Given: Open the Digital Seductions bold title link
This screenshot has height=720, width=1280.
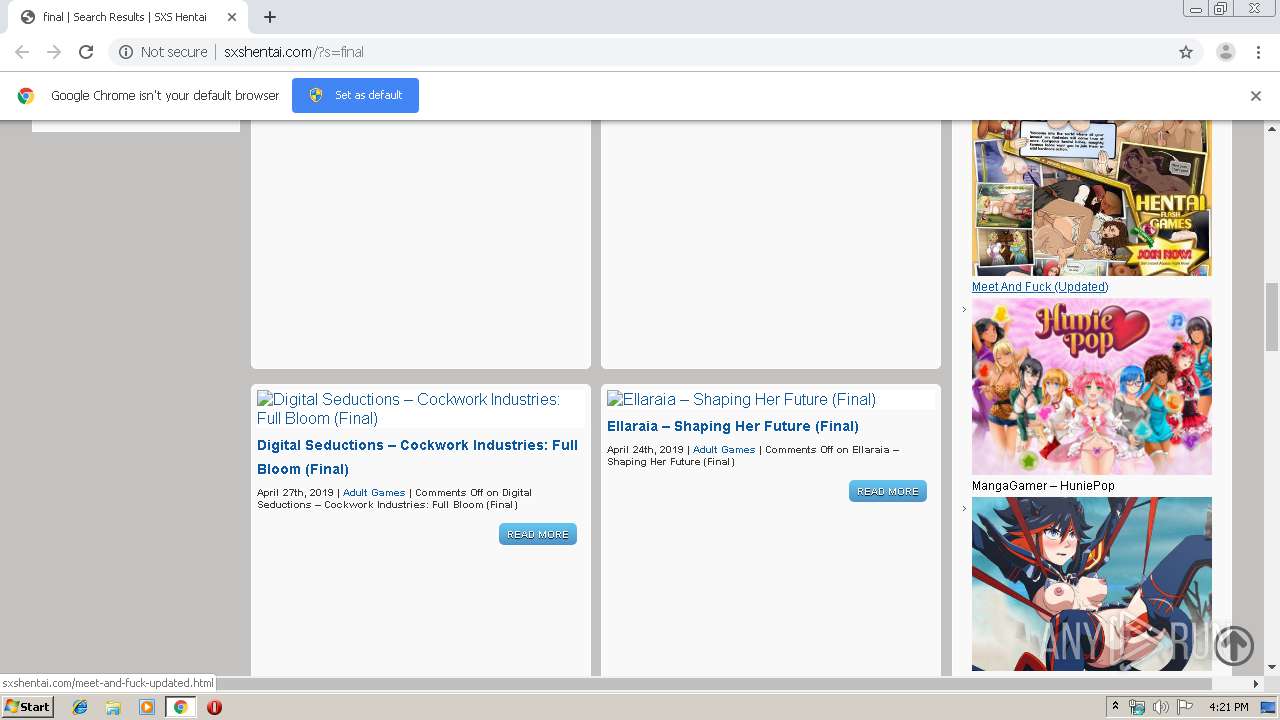Looking at the screenshot, I should click(x=417, y=457).
